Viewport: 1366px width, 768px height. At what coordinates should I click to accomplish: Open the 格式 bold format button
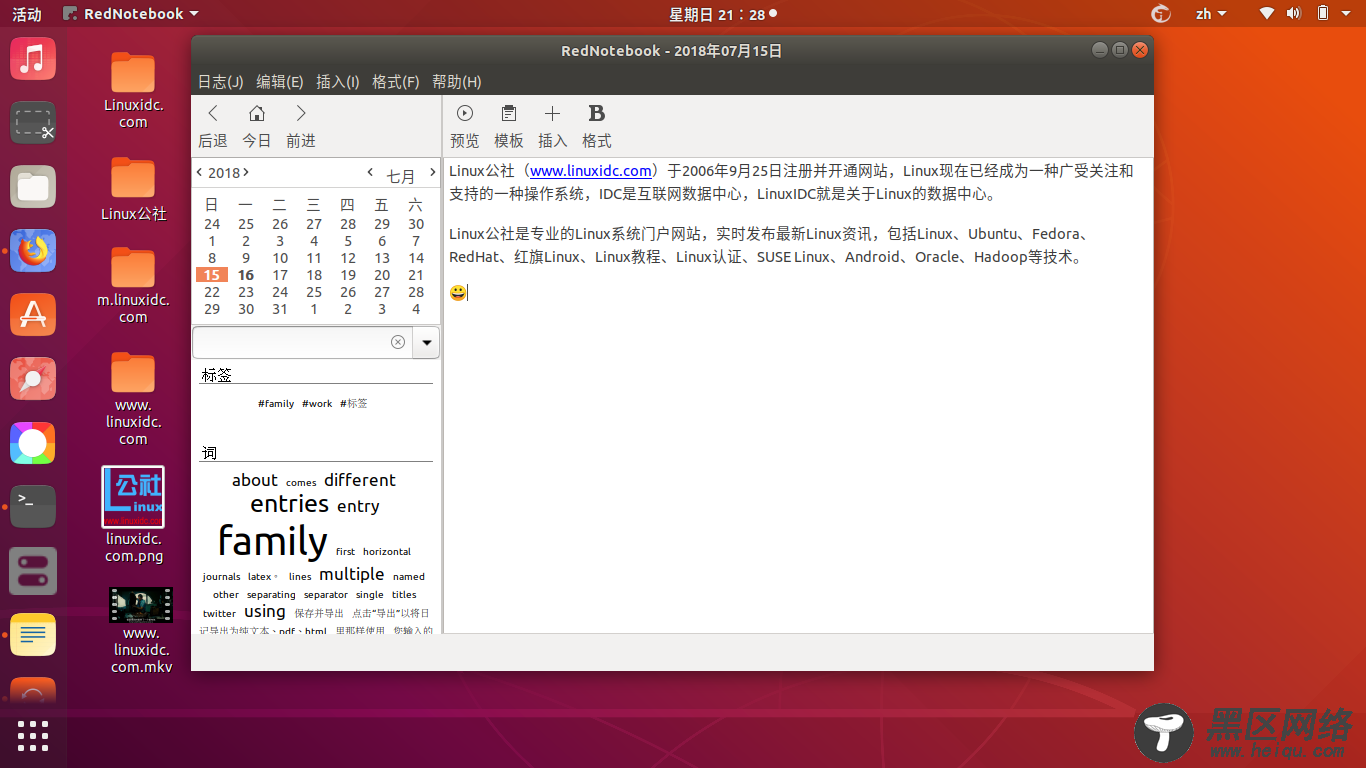tap(597, 126)
